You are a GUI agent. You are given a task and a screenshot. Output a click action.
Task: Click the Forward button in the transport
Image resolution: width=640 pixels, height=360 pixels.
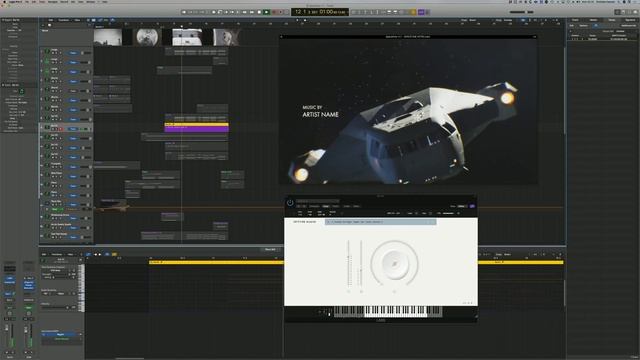click(251, 12)
